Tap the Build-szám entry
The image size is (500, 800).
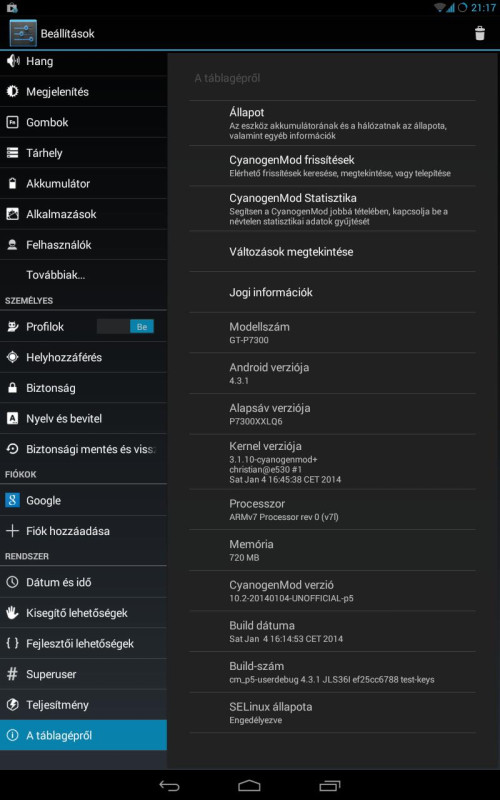tap(332, 672)
